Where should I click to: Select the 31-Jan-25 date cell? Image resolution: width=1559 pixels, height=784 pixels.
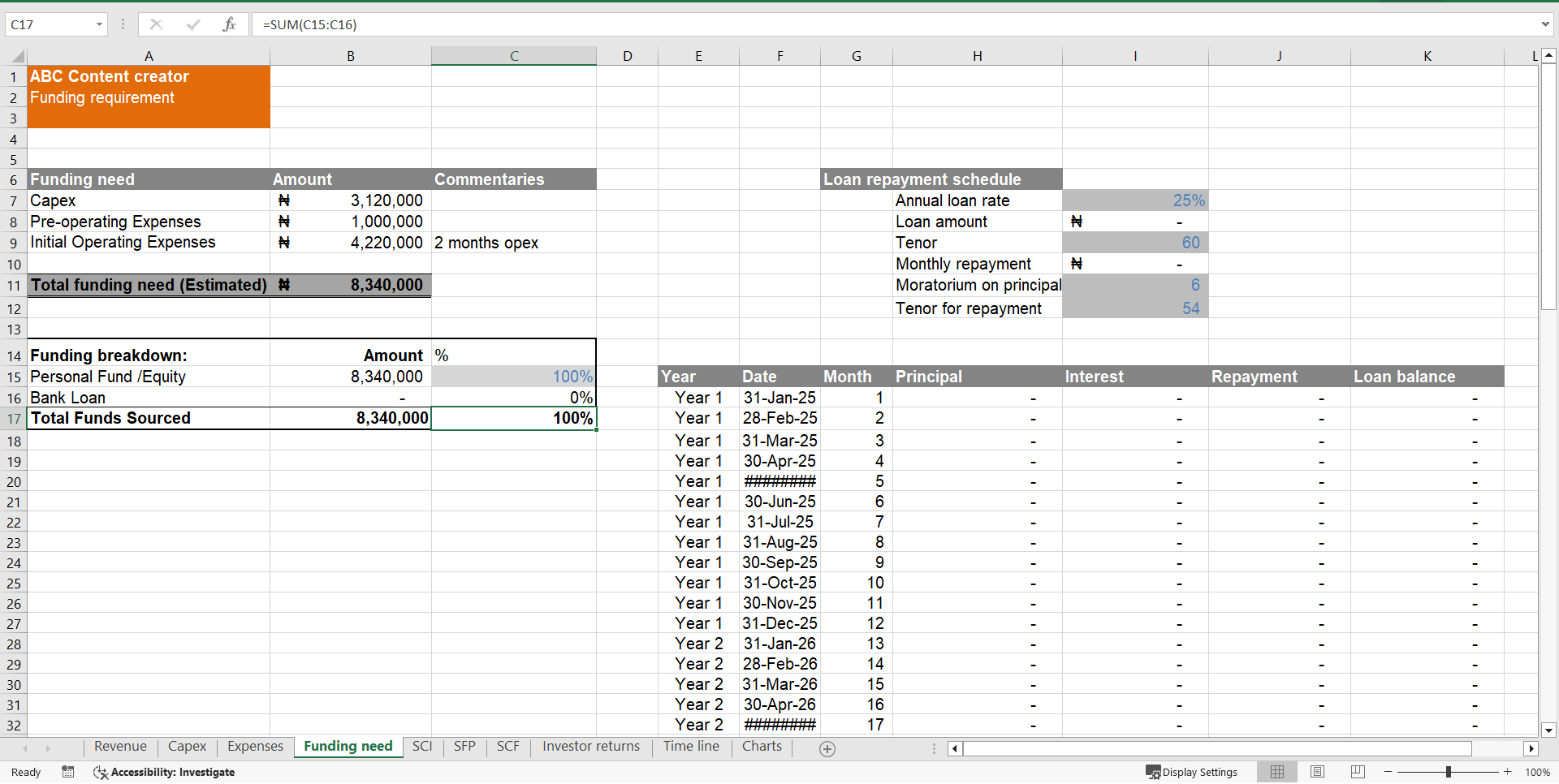[x=779, y=398]
